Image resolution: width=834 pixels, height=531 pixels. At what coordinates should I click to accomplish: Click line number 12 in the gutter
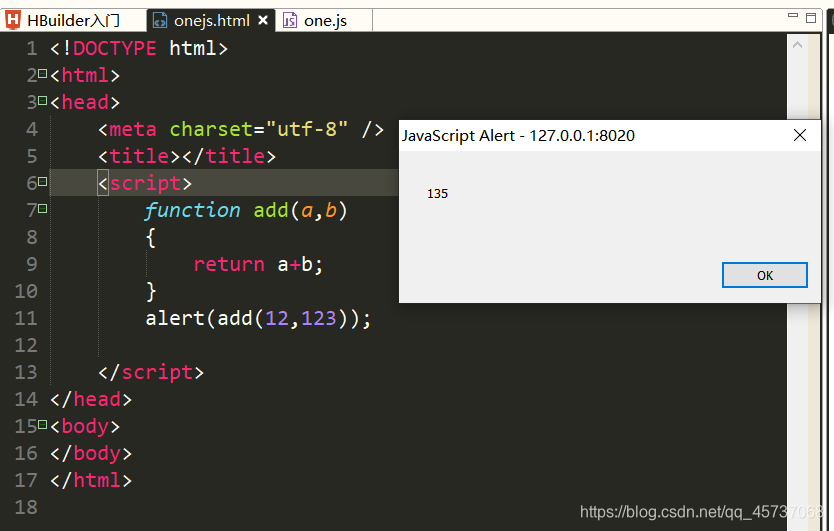point(26,345)
